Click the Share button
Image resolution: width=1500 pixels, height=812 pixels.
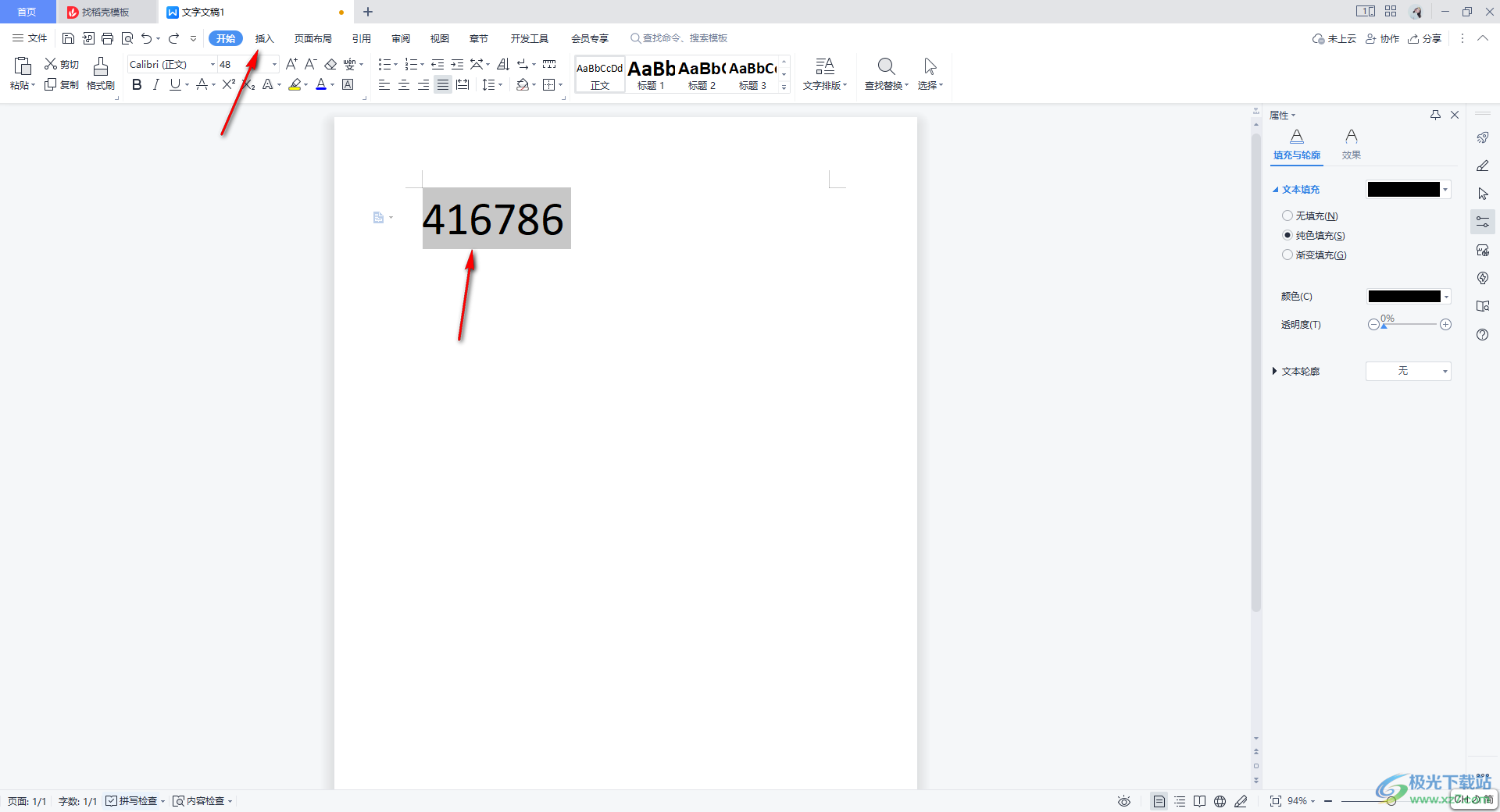[1425, 38]
